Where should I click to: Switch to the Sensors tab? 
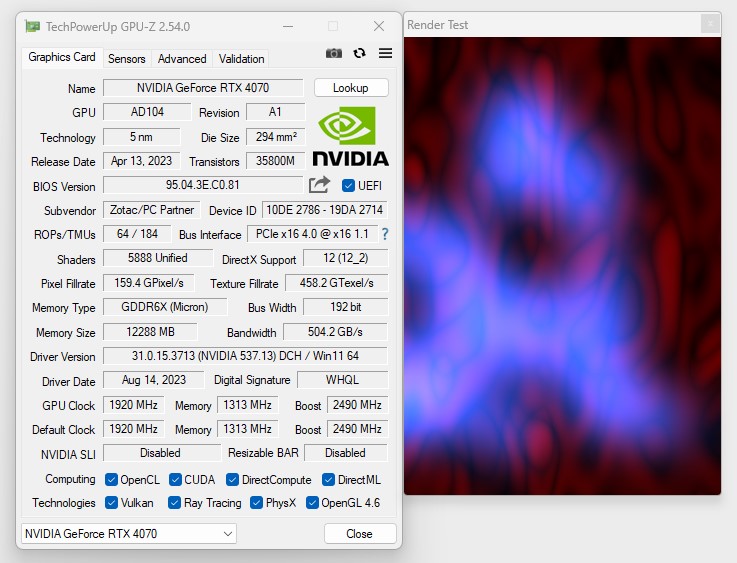tap(126, 59)
